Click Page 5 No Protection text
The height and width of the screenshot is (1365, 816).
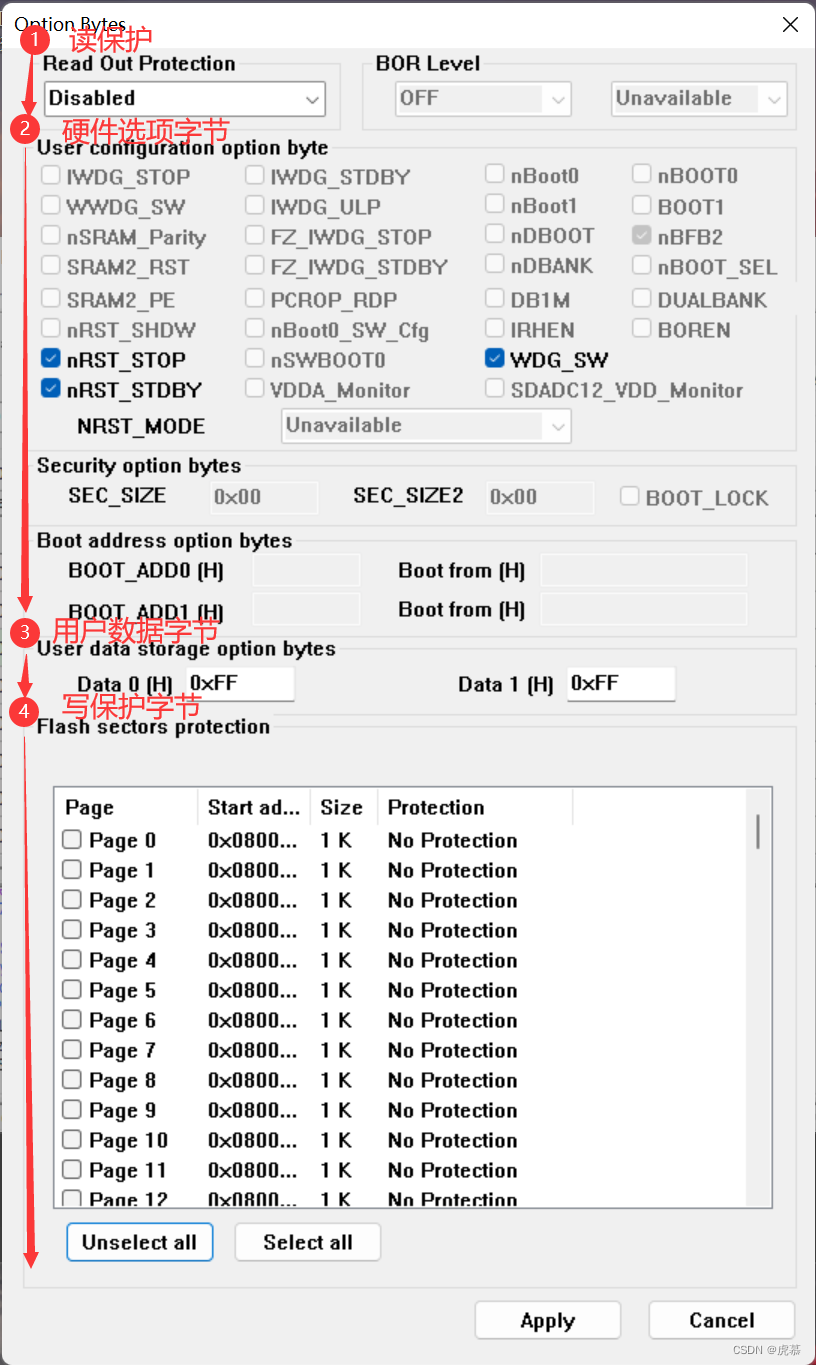pos(453,990)
